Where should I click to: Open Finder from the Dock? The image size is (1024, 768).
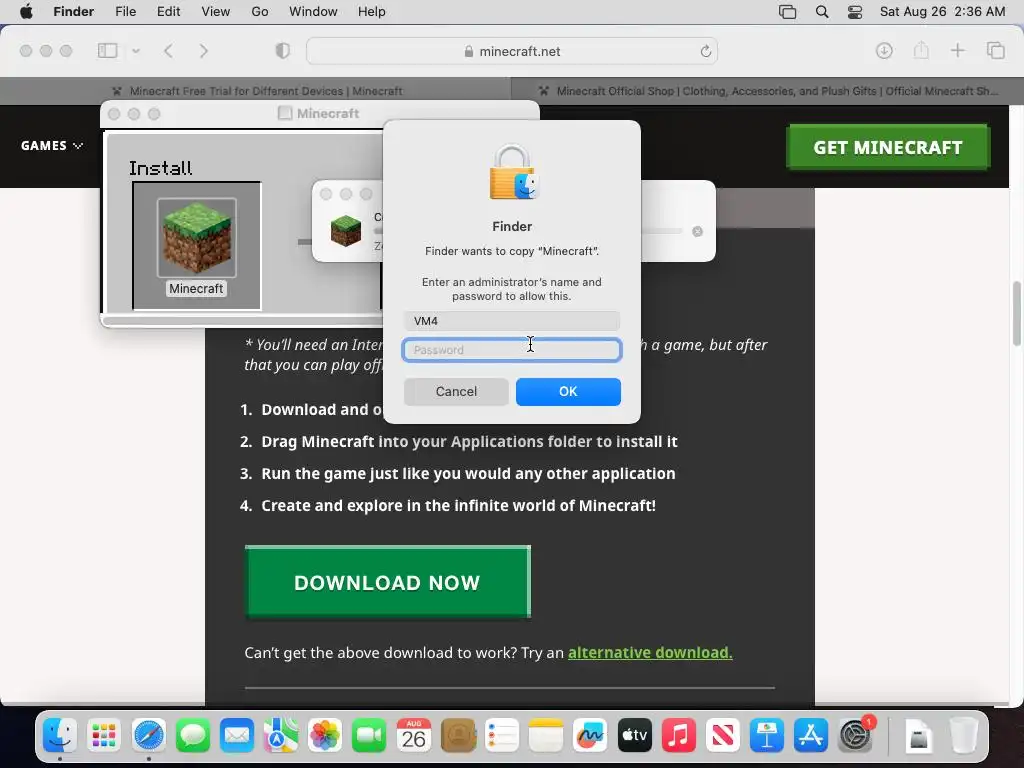click(x=60, y=736)
